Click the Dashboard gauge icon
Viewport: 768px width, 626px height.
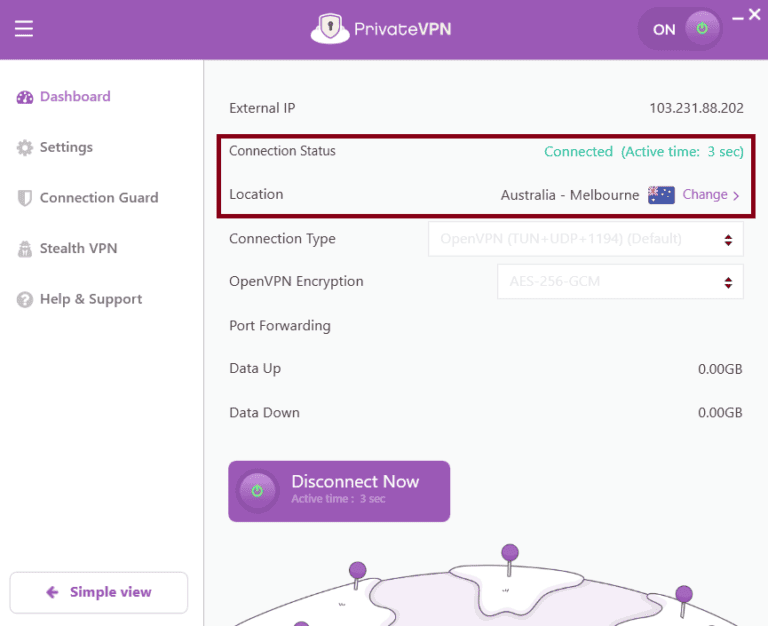pos(24,97)
